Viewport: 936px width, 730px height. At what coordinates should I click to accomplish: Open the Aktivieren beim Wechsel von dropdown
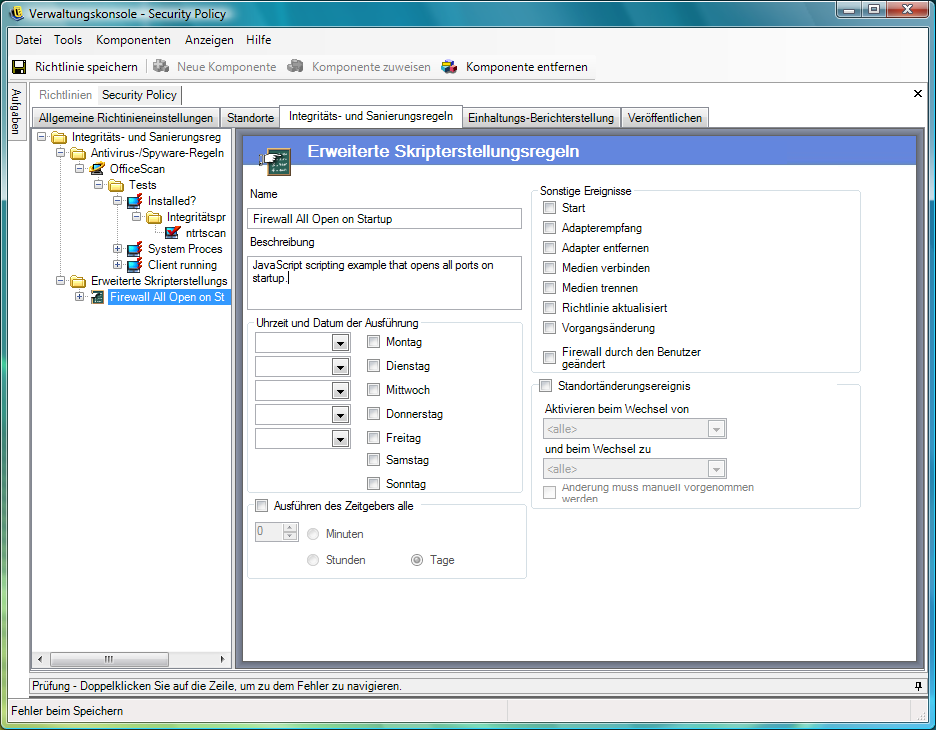click(x=716, y=429)
